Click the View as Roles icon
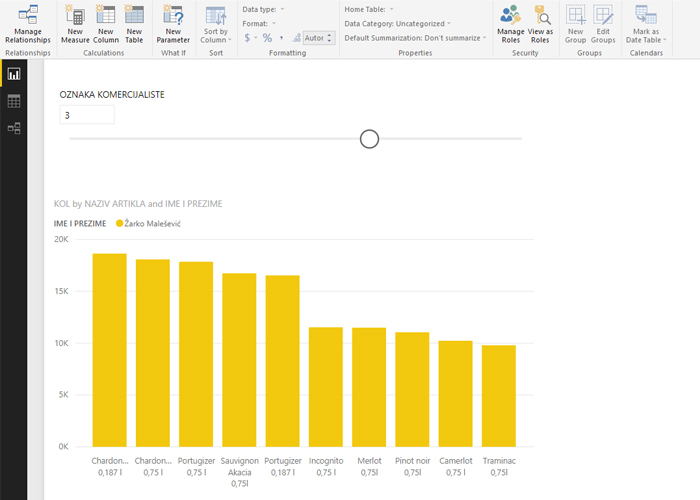Screen dimensions: 700x500 click(x=540, y=22)
